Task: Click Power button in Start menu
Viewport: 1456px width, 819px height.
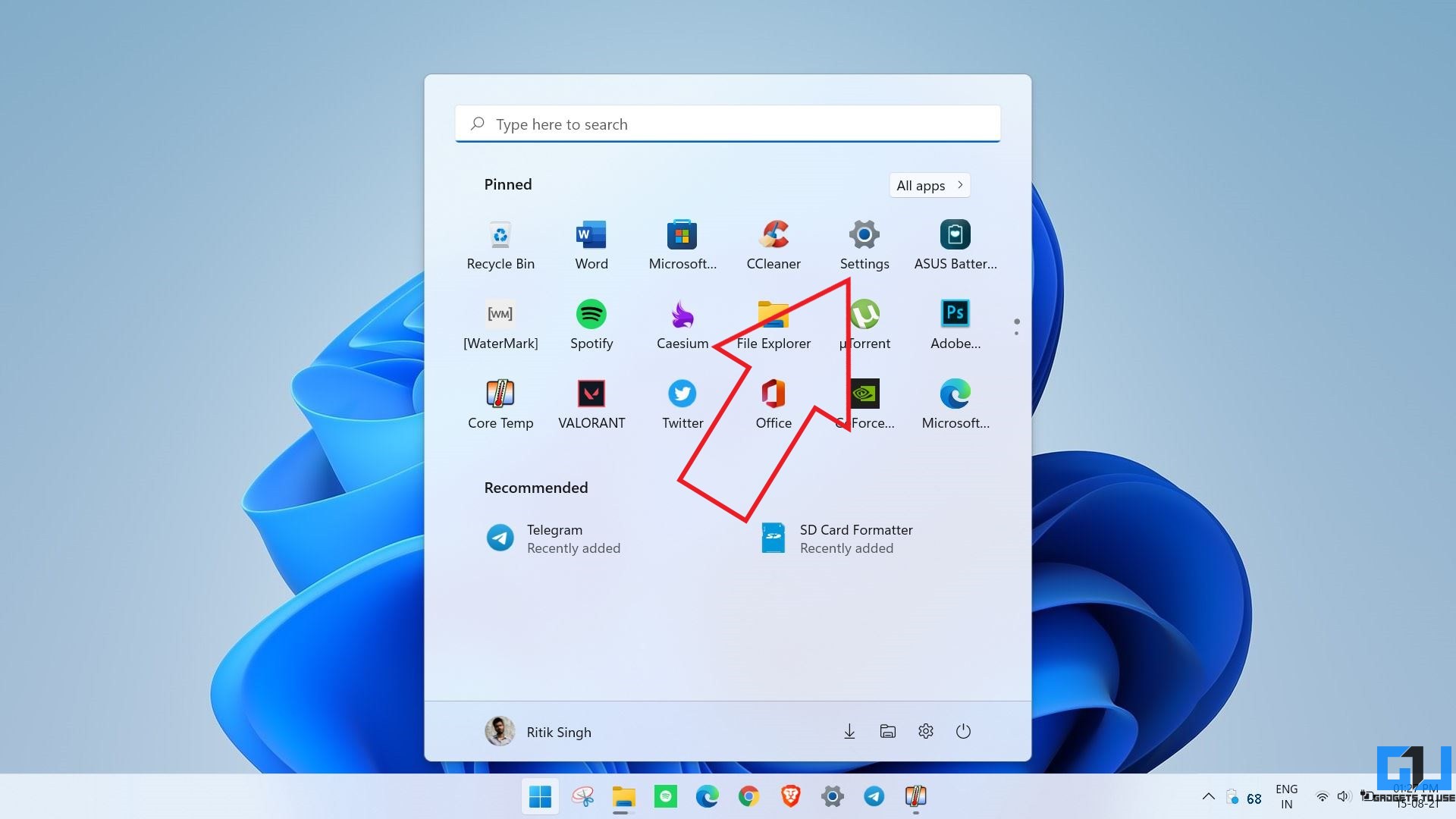Action: [x=962, y=731]
